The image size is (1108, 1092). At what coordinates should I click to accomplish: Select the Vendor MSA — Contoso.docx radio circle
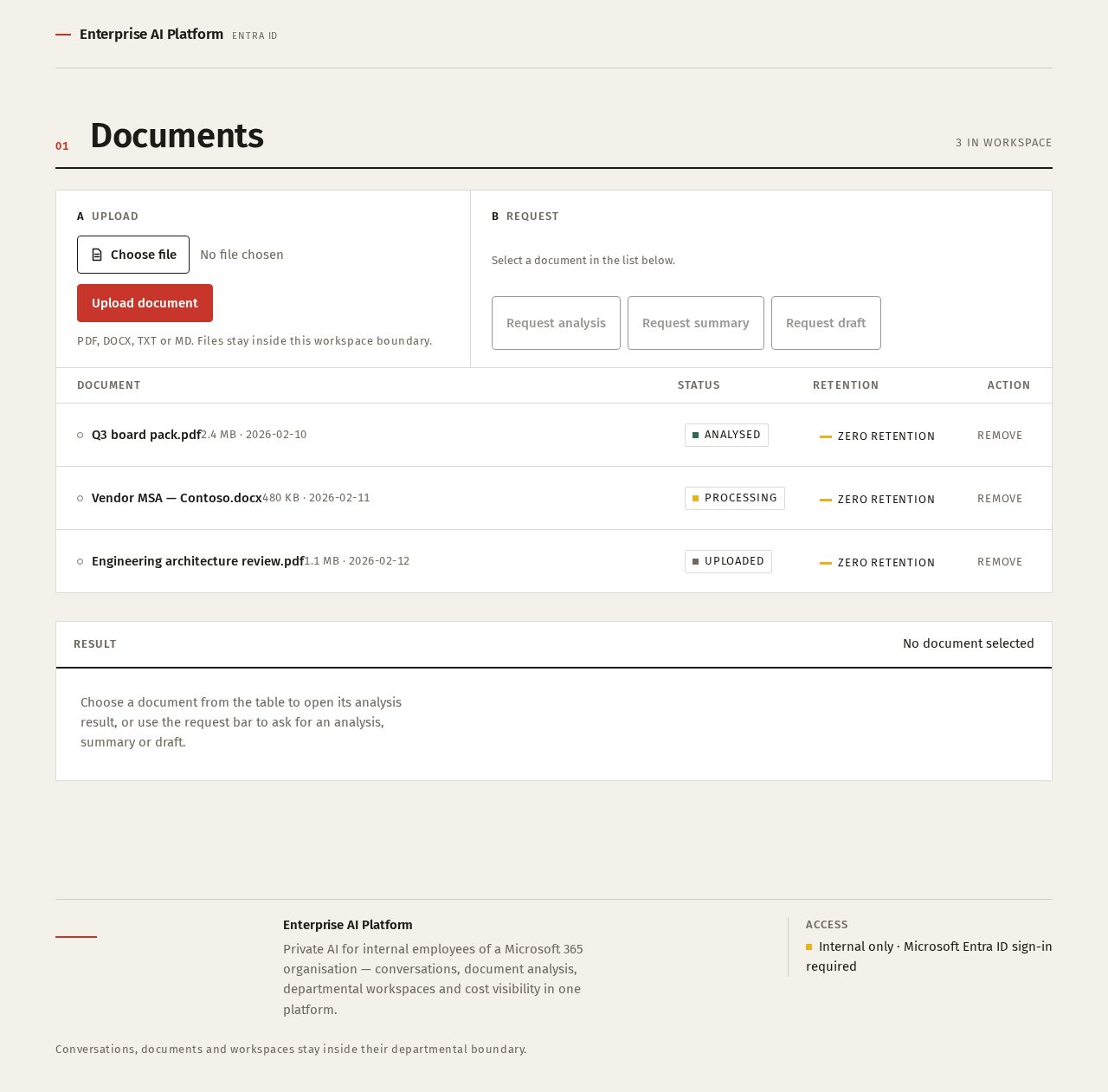81,498
